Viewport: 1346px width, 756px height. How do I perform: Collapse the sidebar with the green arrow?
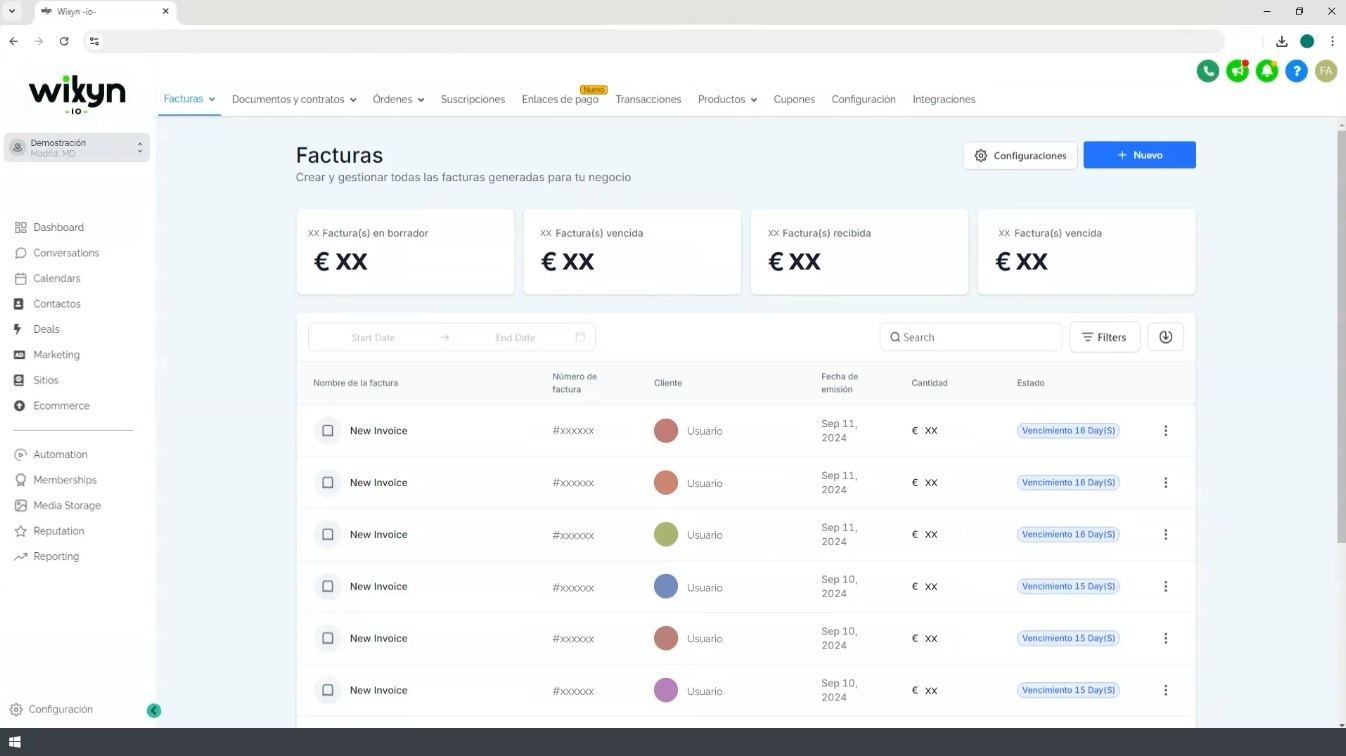point(154,711)
